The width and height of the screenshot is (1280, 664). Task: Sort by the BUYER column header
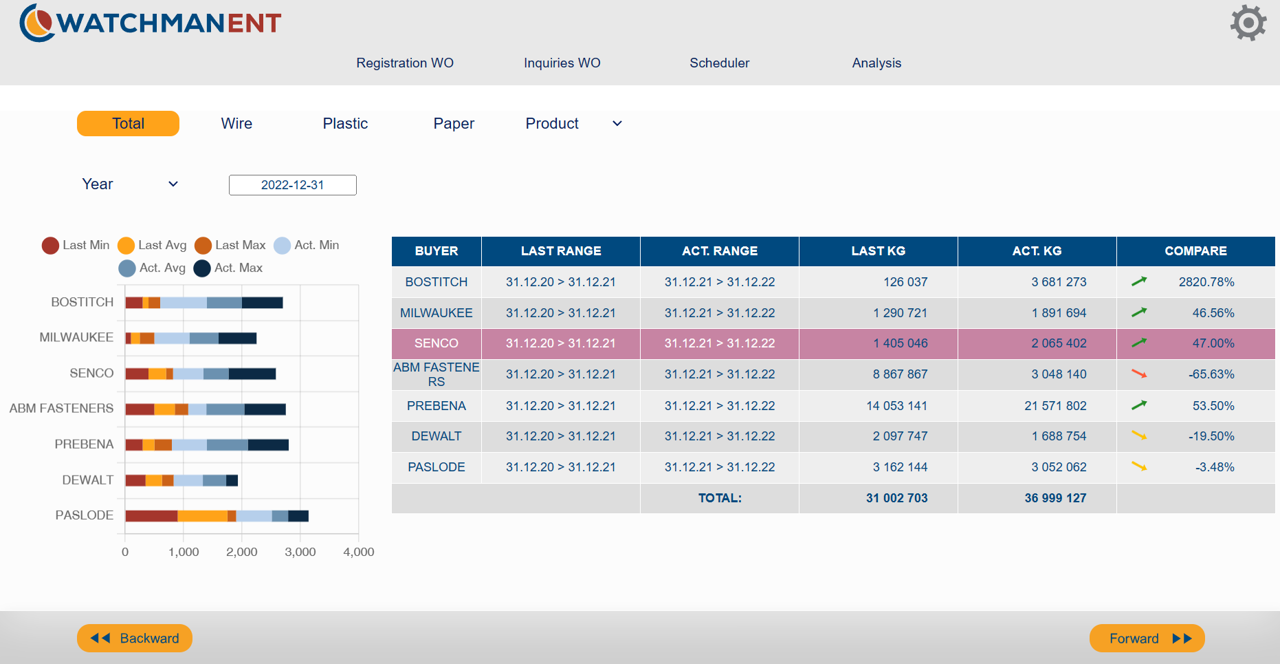coord(436,251)
